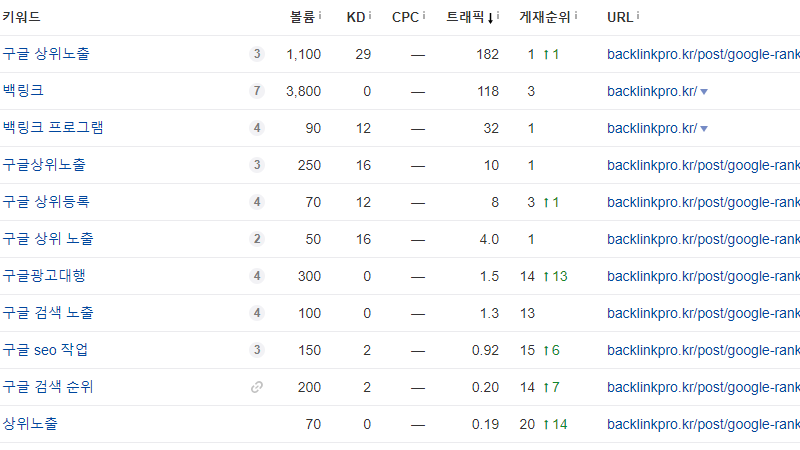Viewport: 800px width, 450px height.
Task: Click the 게재순위 column header text
Action: tap(545, 17)
